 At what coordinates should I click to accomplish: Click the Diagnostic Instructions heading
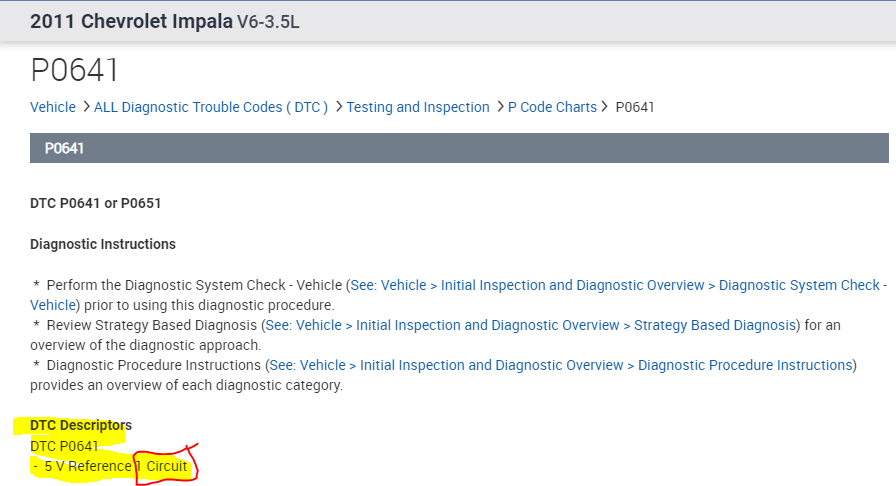pos(103,244)
